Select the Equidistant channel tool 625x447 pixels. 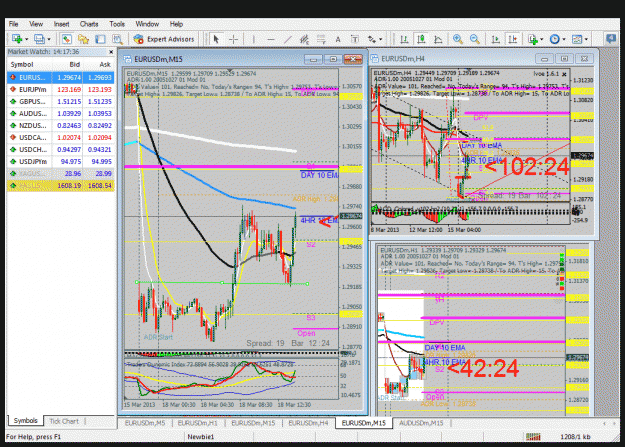pyautogui.click(x=304, y=39)
